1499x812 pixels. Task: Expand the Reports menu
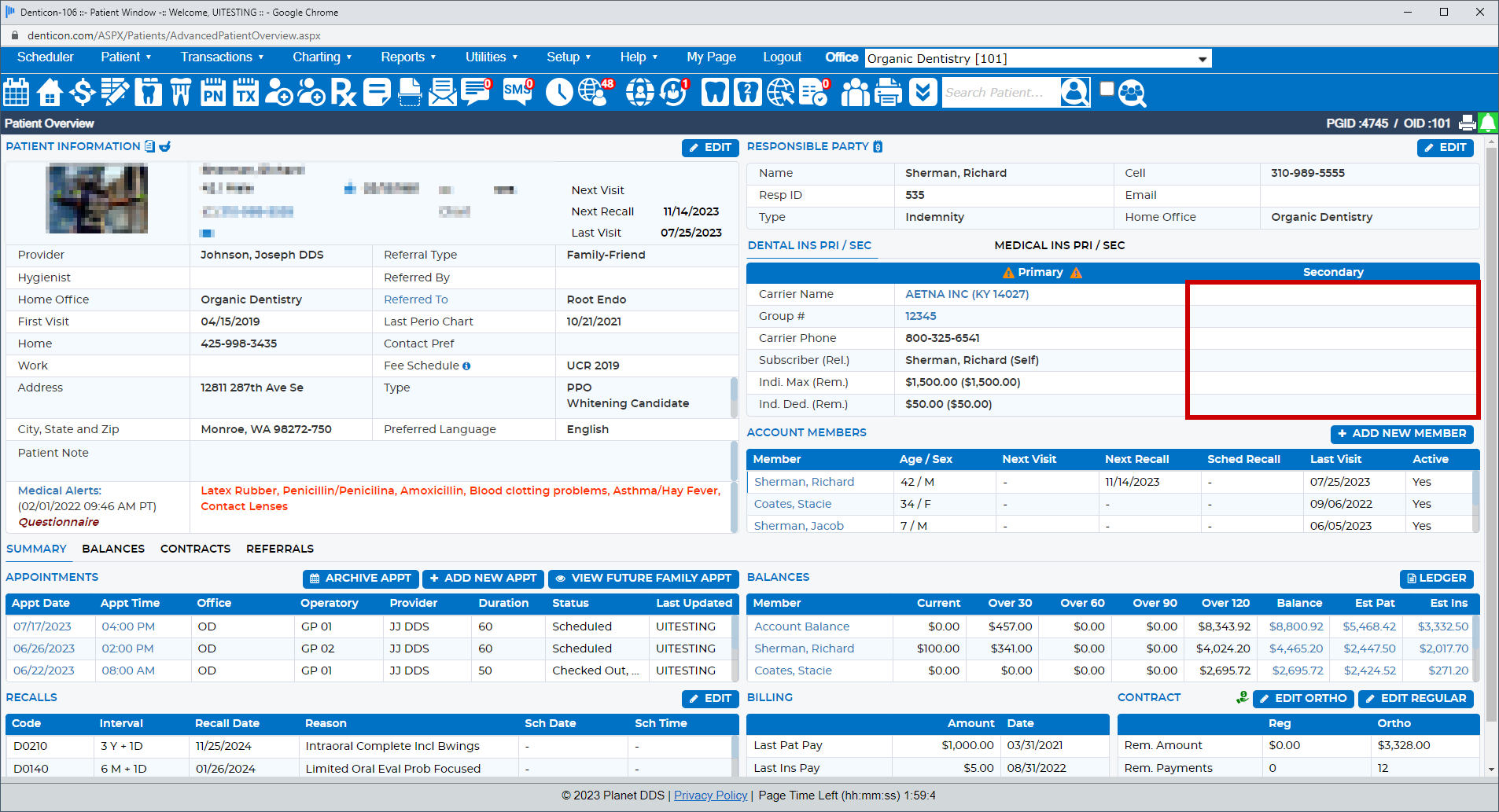click(407, 57)
